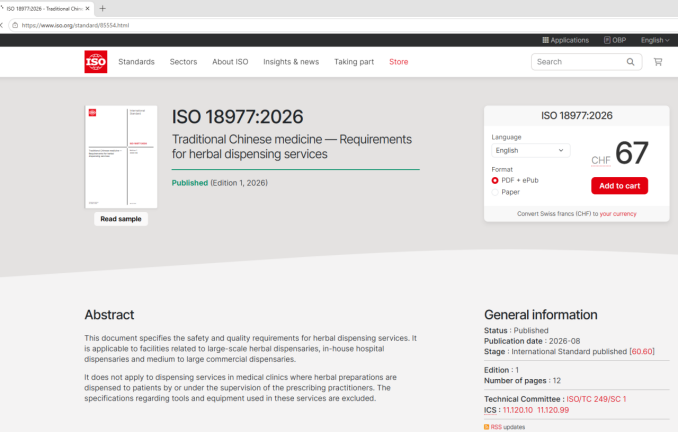Click the Add to cart button

click(x=619, y=186)
